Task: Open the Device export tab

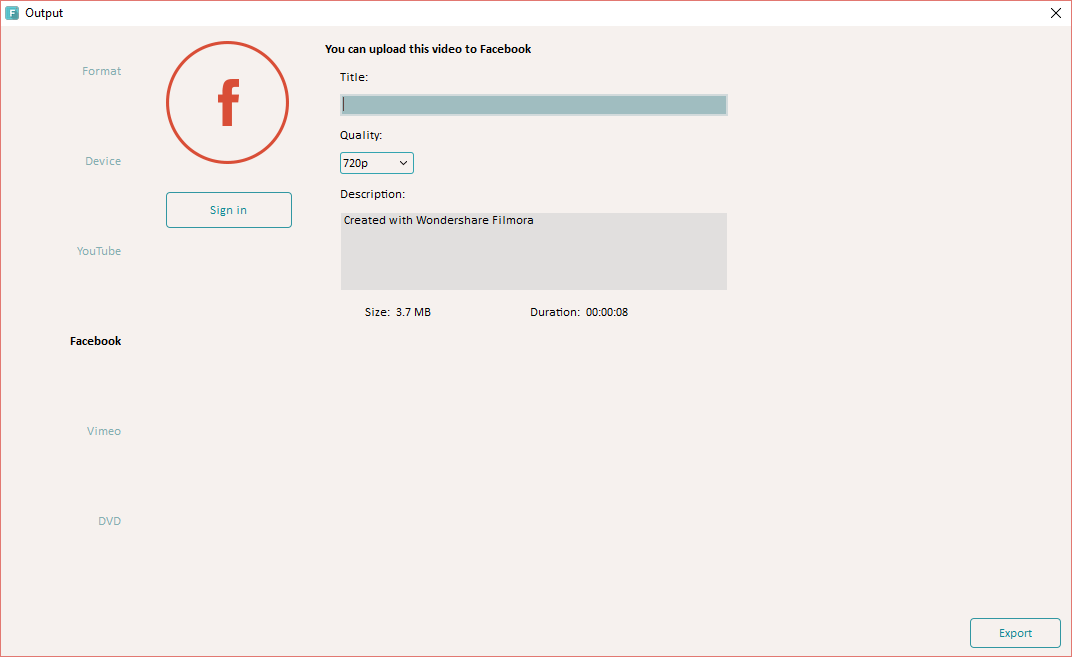Action: pyautogui.click(x=103, y=161)
